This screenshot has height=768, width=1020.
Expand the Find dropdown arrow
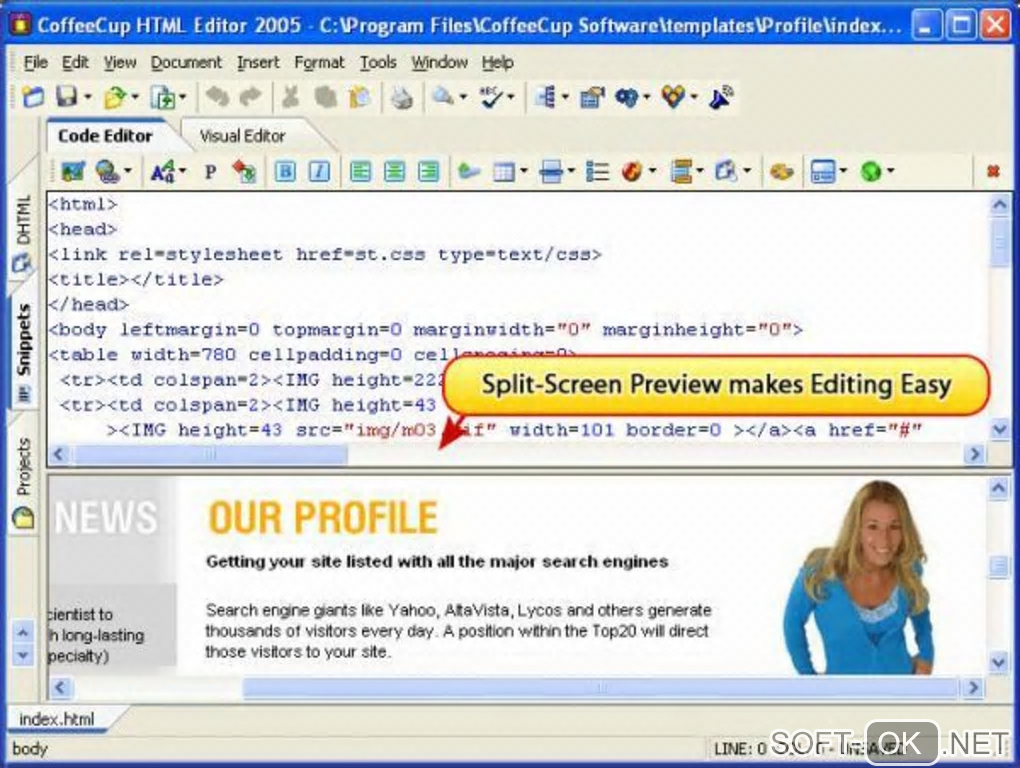pos(463,98)
